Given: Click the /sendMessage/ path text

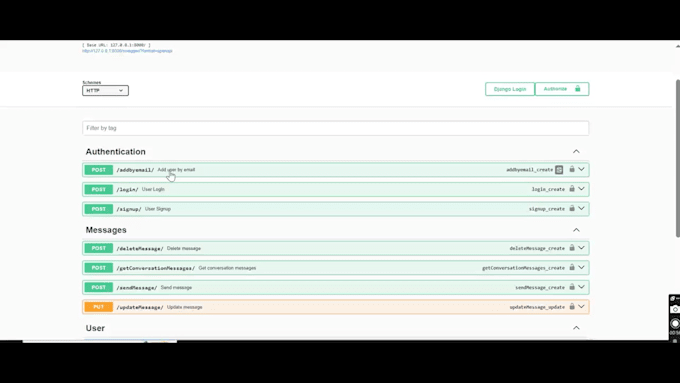Looking at the screenshot, I should click(x=137, y=288).
